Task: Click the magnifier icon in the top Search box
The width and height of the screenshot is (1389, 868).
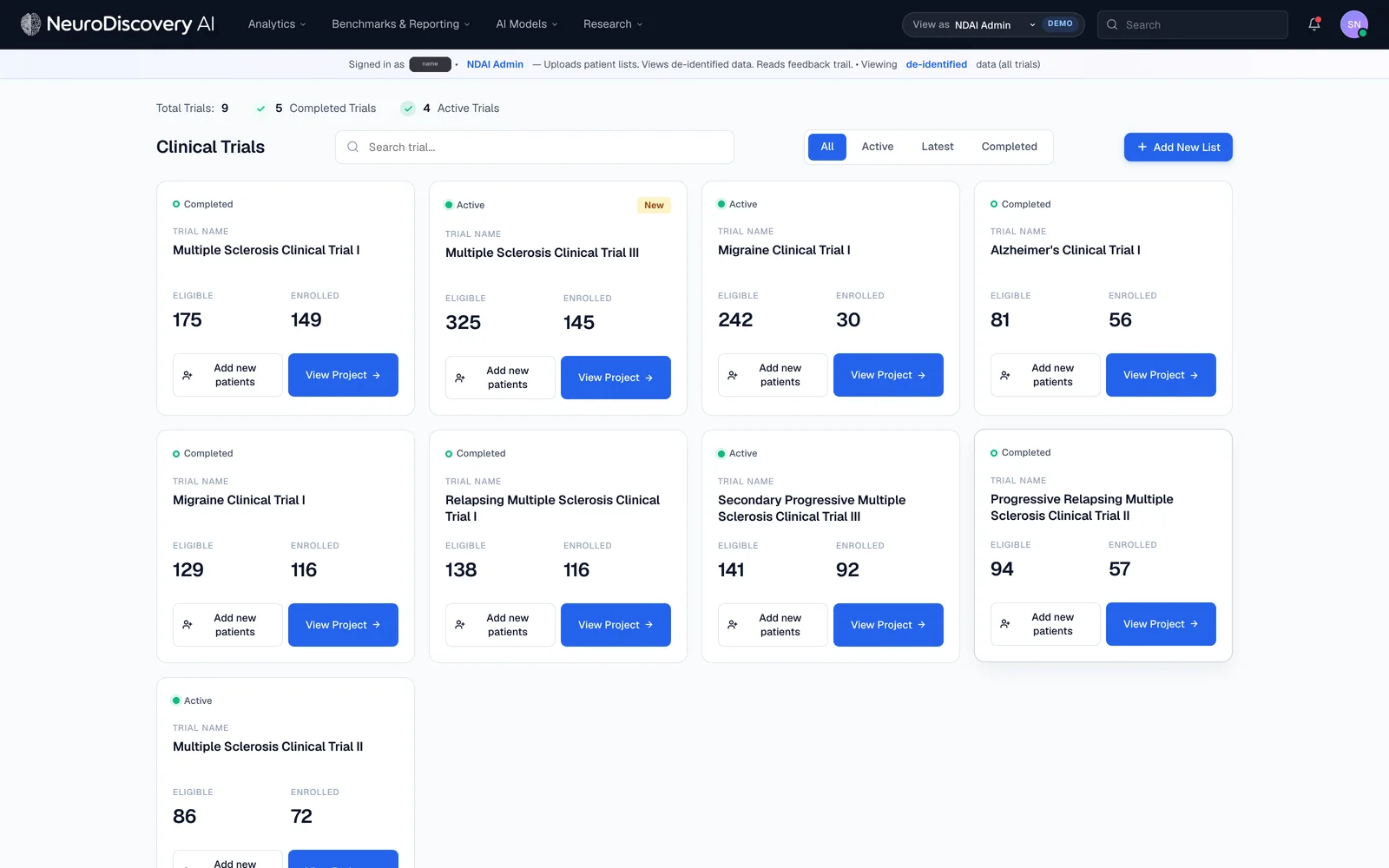Action: (x=1112, y=24)
